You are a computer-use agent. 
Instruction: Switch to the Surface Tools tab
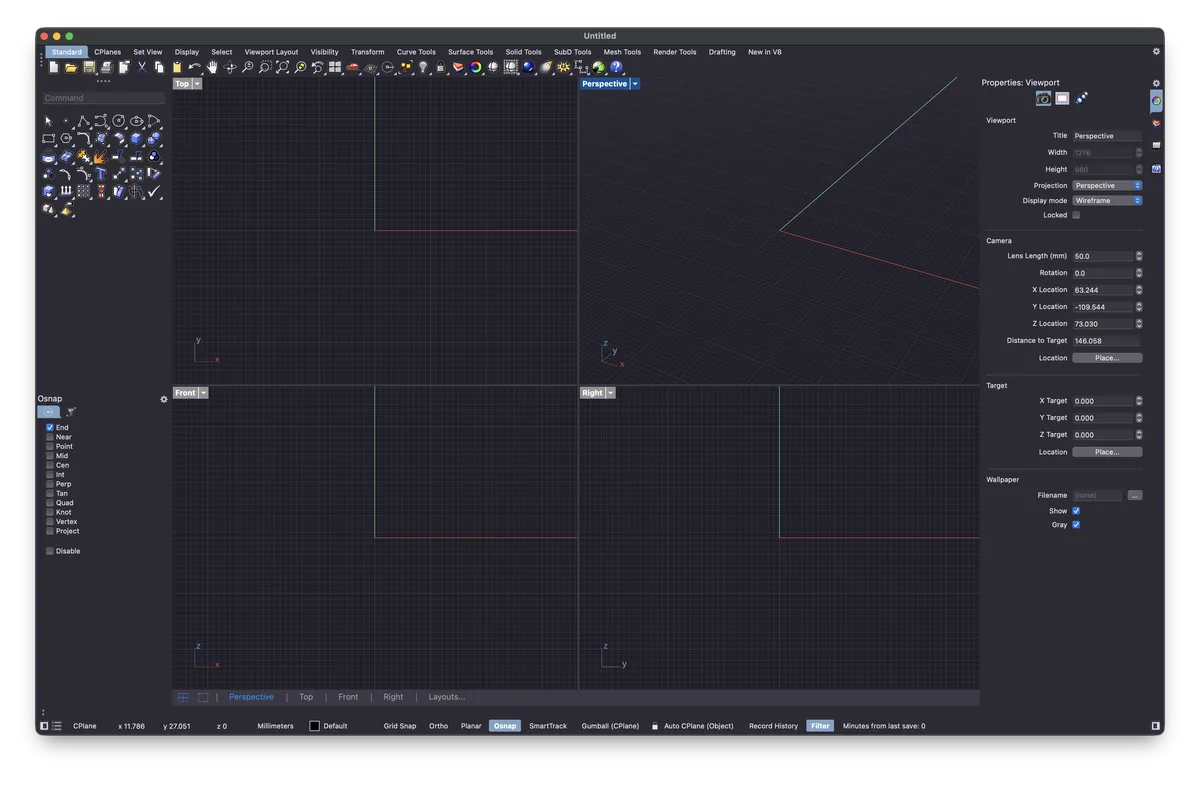pos(470,52)
